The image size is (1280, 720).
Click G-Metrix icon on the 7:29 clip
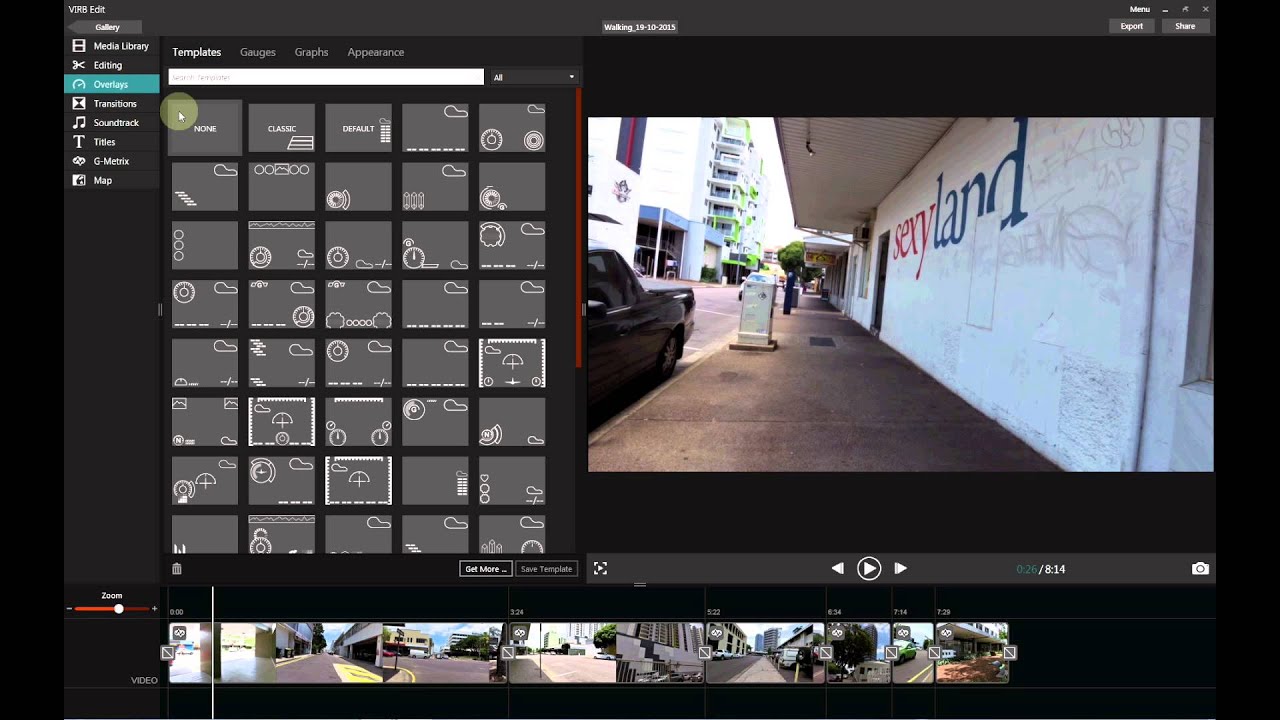coord(946,633)
